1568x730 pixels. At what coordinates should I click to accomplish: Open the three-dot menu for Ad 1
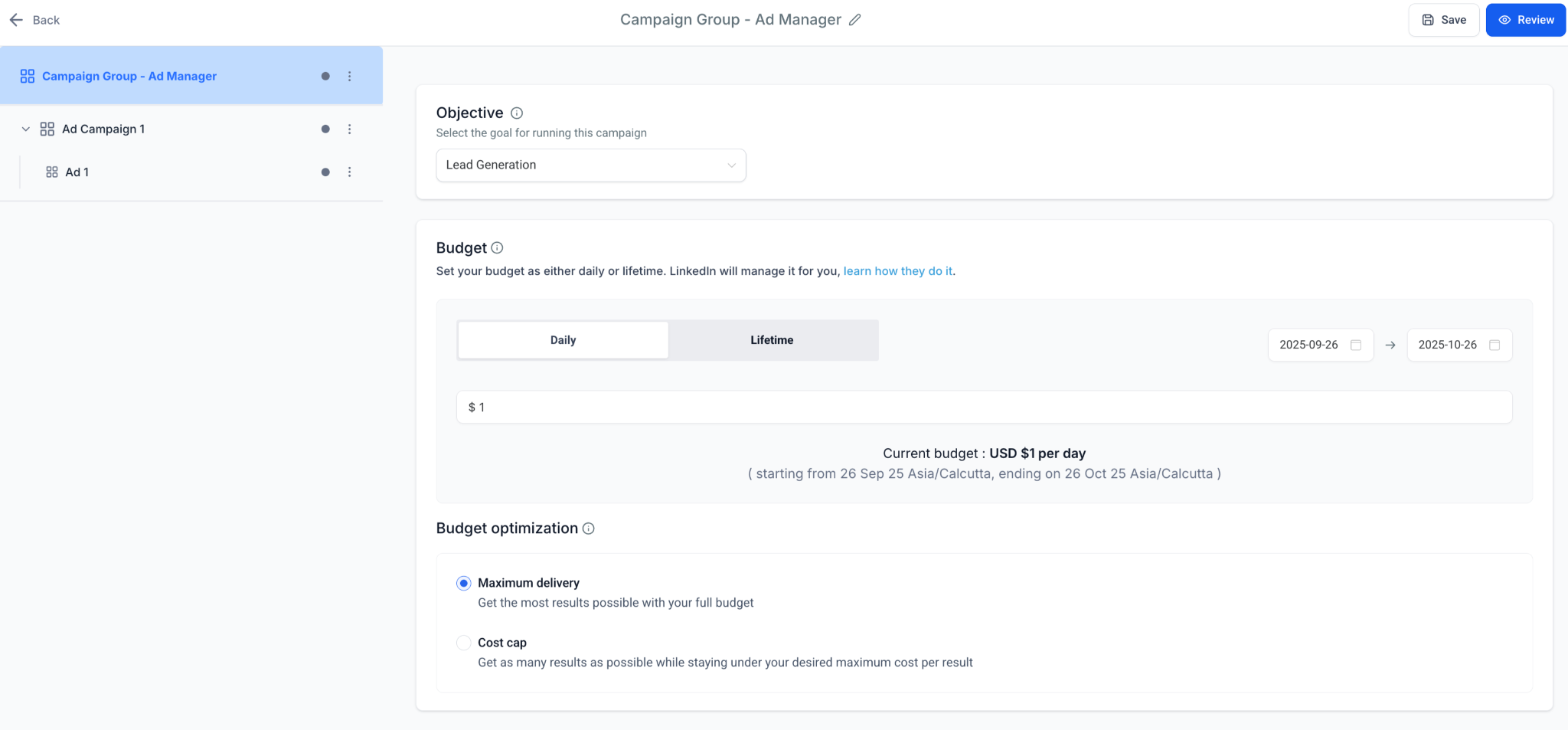[x=349, y=172]
